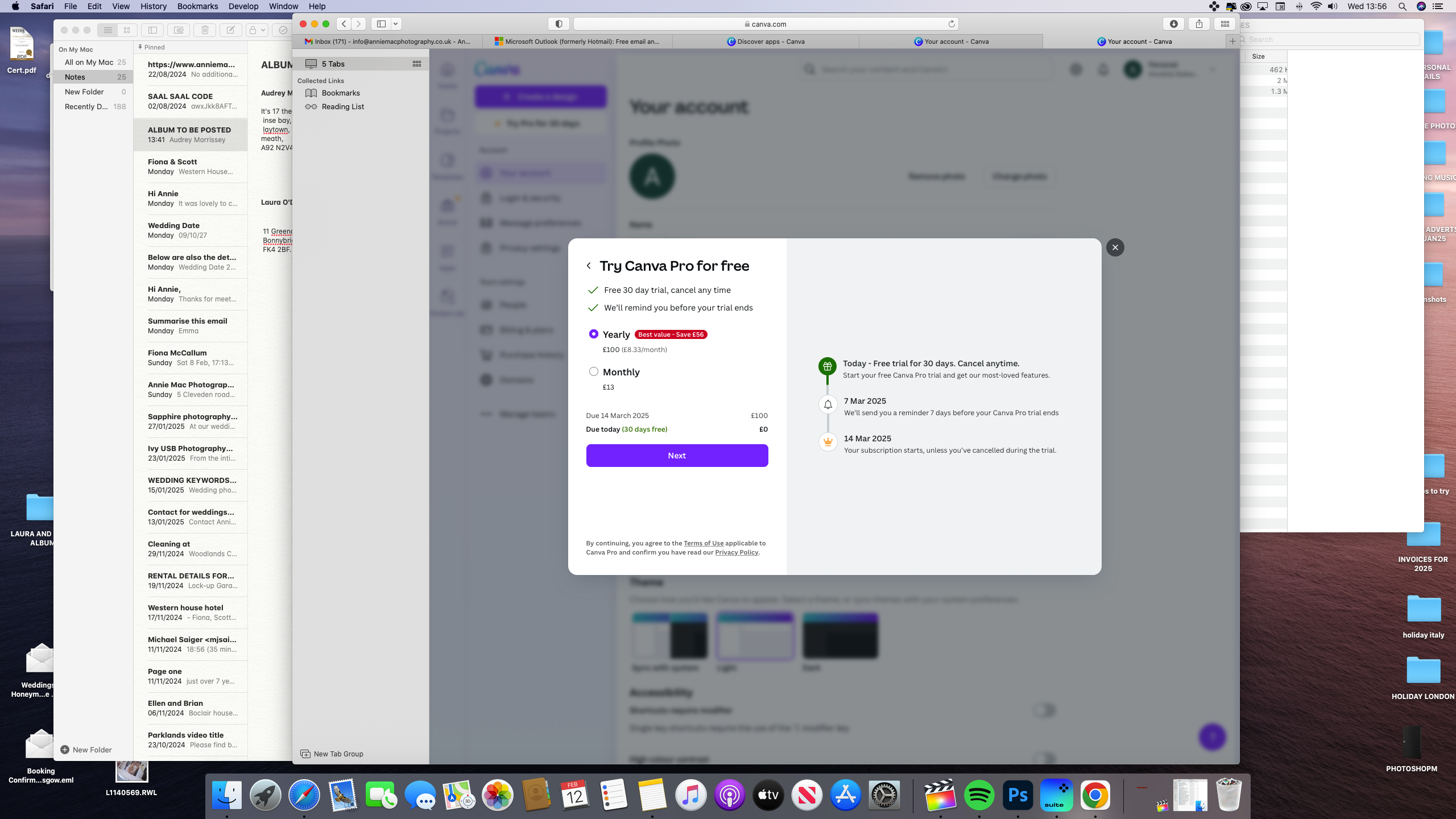Close the Canva Pro trial dialog

click(1115, 247)
